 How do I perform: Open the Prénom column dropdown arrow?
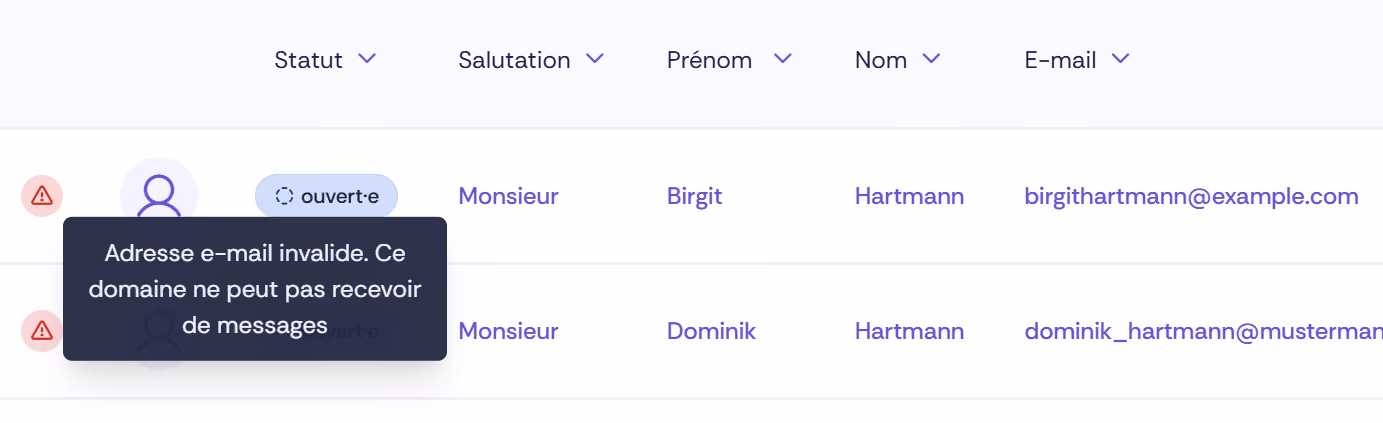[x=782, y=60]
